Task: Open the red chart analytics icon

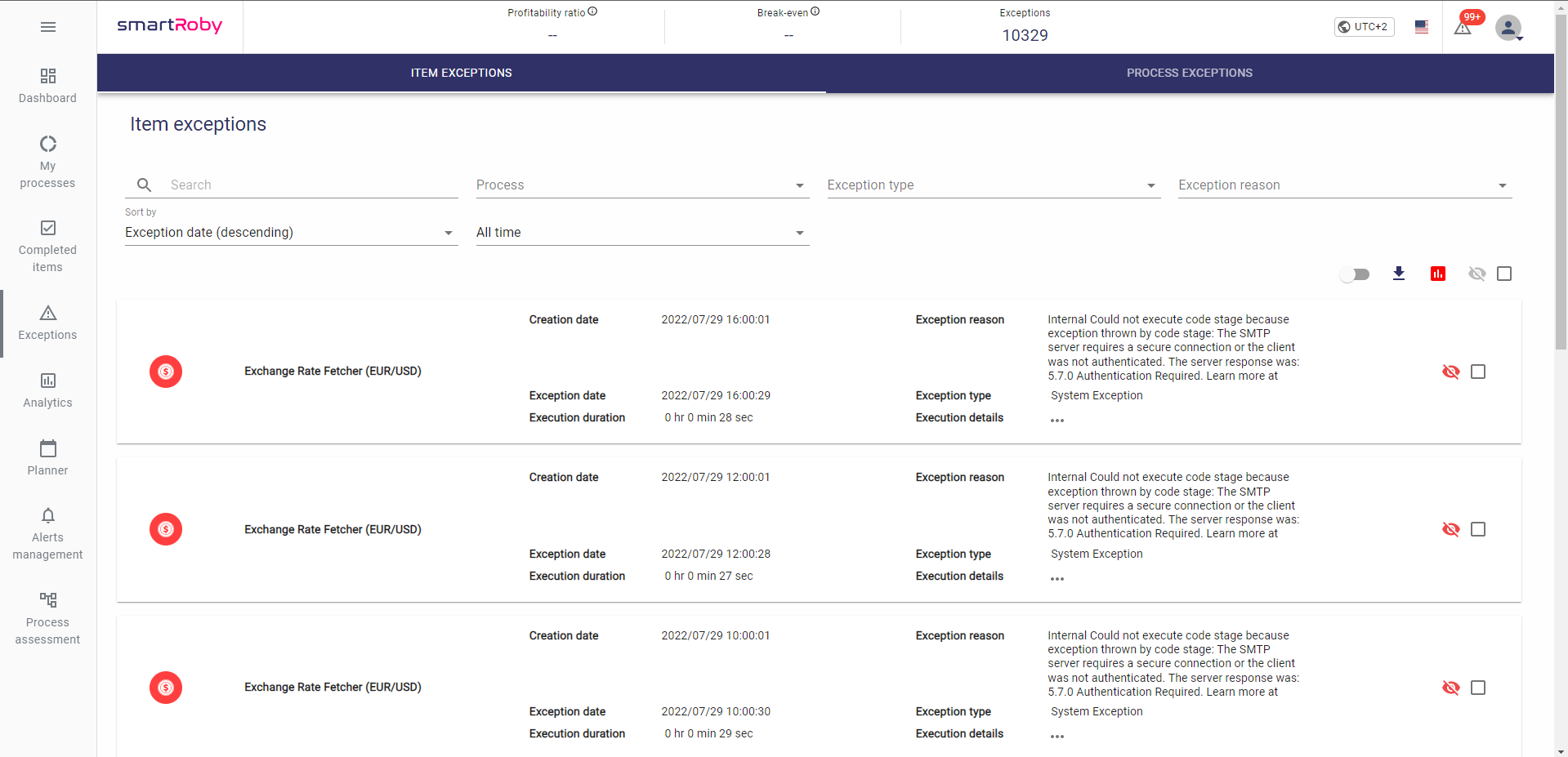Action: point(1437,274)
